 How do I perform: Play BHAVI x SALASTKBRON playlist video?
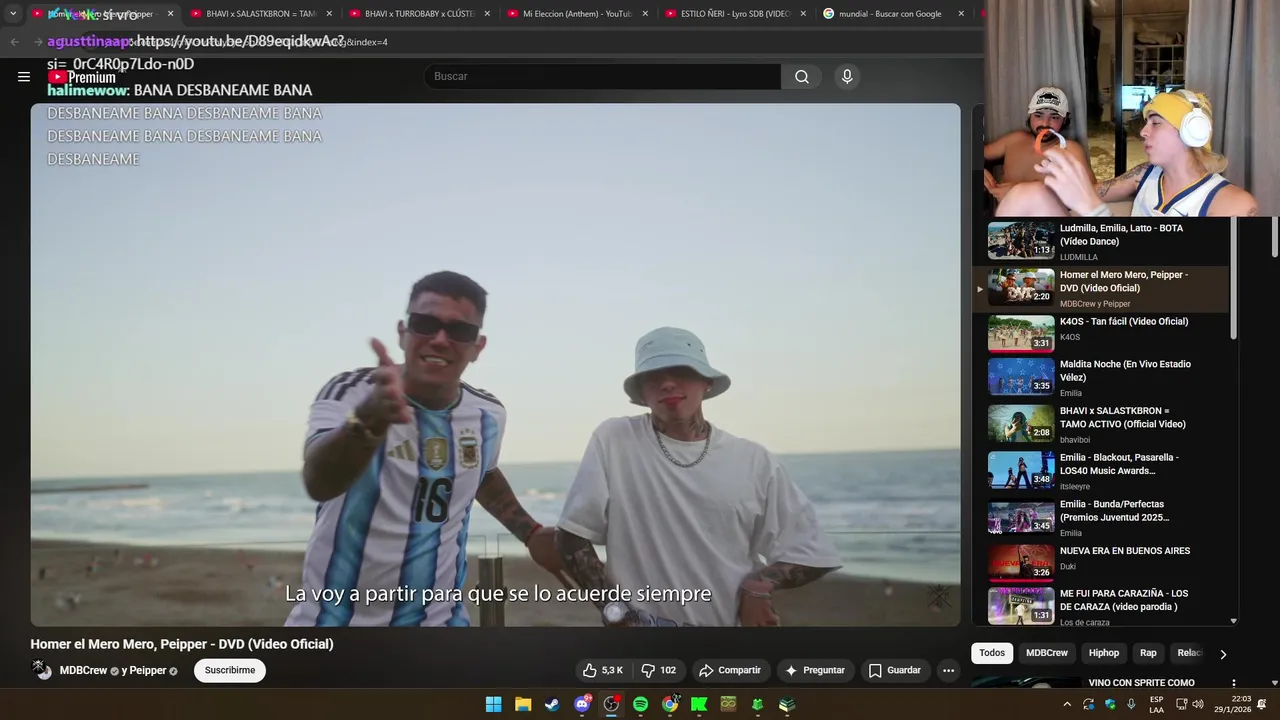tap(1100, 424)
